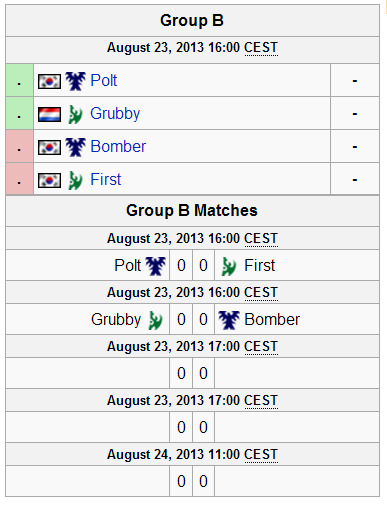Open the Polt player link
Screen dimensions: 387x506
click(x=104, y=81)
